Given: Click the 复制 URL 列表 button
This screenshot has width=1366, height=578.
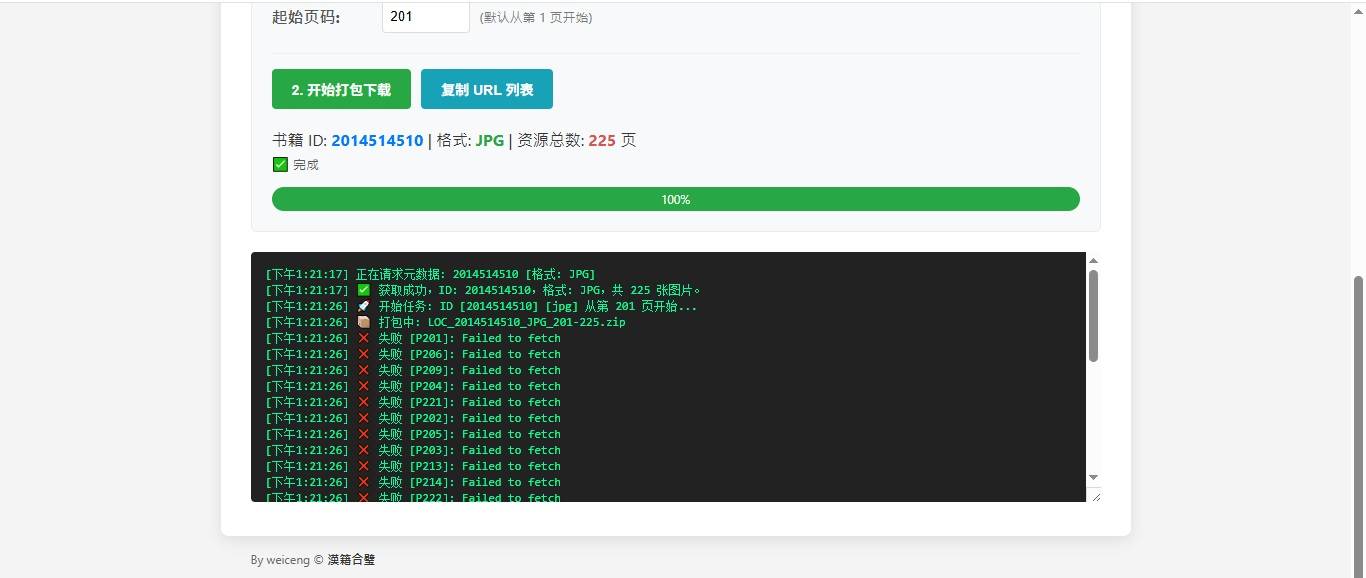Looking at the screenshot, I should pyautogui.click(x=486, y=89).
